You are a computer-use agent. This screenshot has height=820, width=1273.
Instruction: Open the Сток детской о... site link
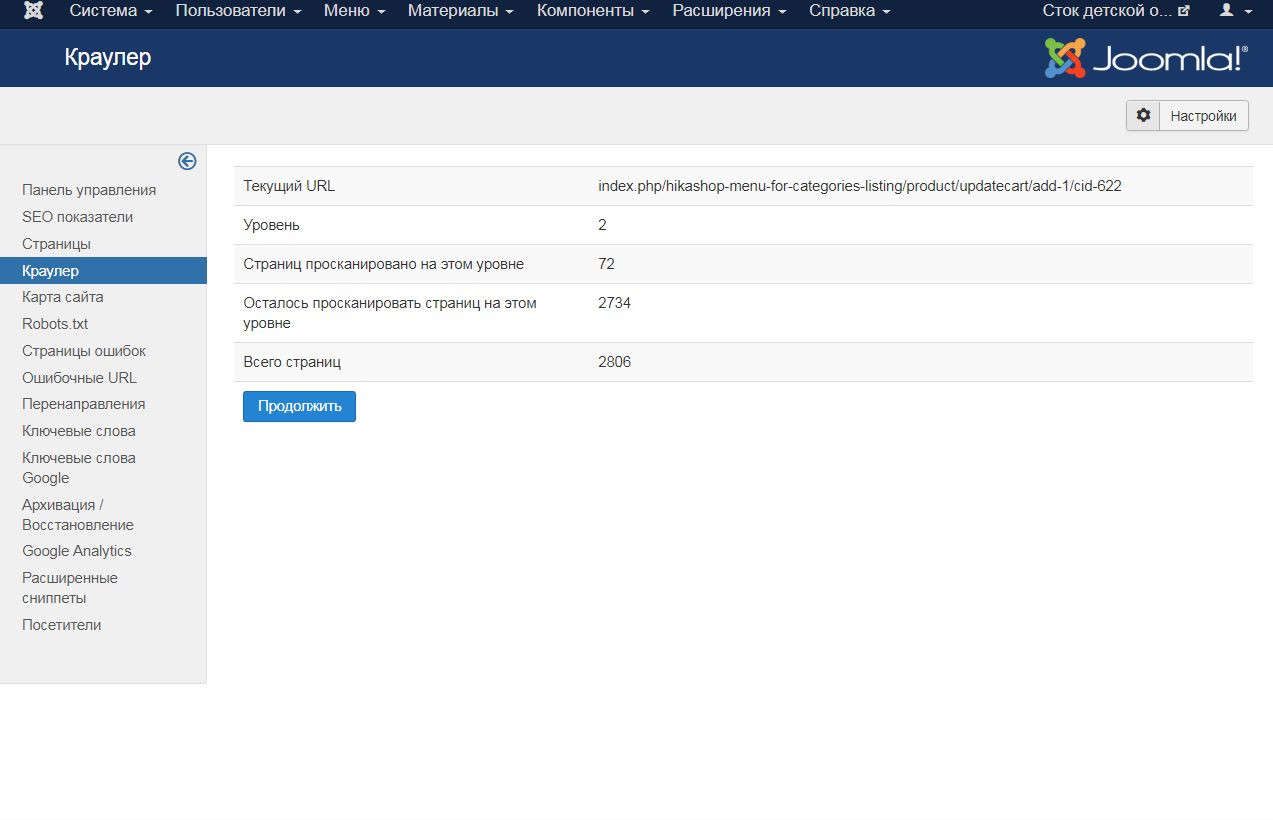[1116, 11]
